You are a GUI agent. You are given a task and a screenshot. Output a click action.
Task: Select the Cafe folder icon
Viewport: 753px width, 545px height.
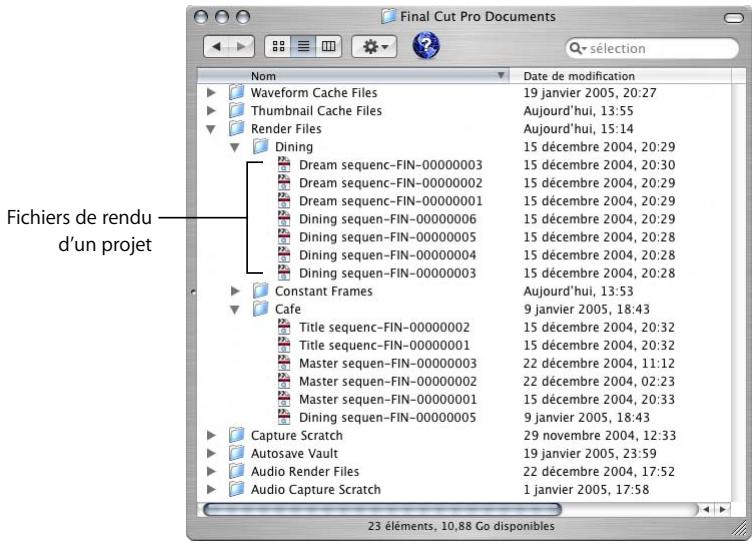(260, 309)
